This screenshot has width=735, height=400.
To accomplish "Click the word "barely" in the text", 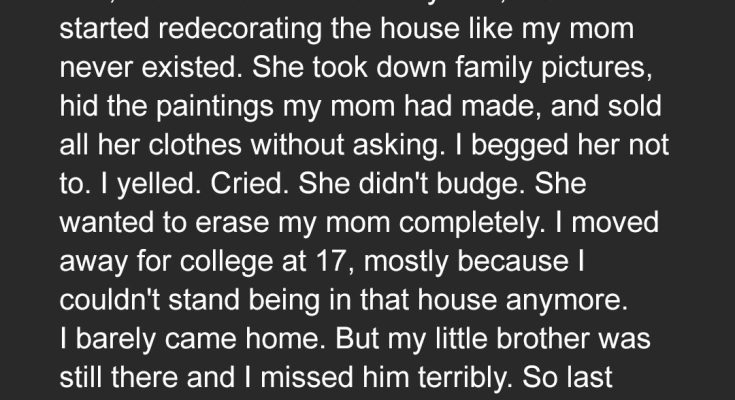I will point(113,339).
